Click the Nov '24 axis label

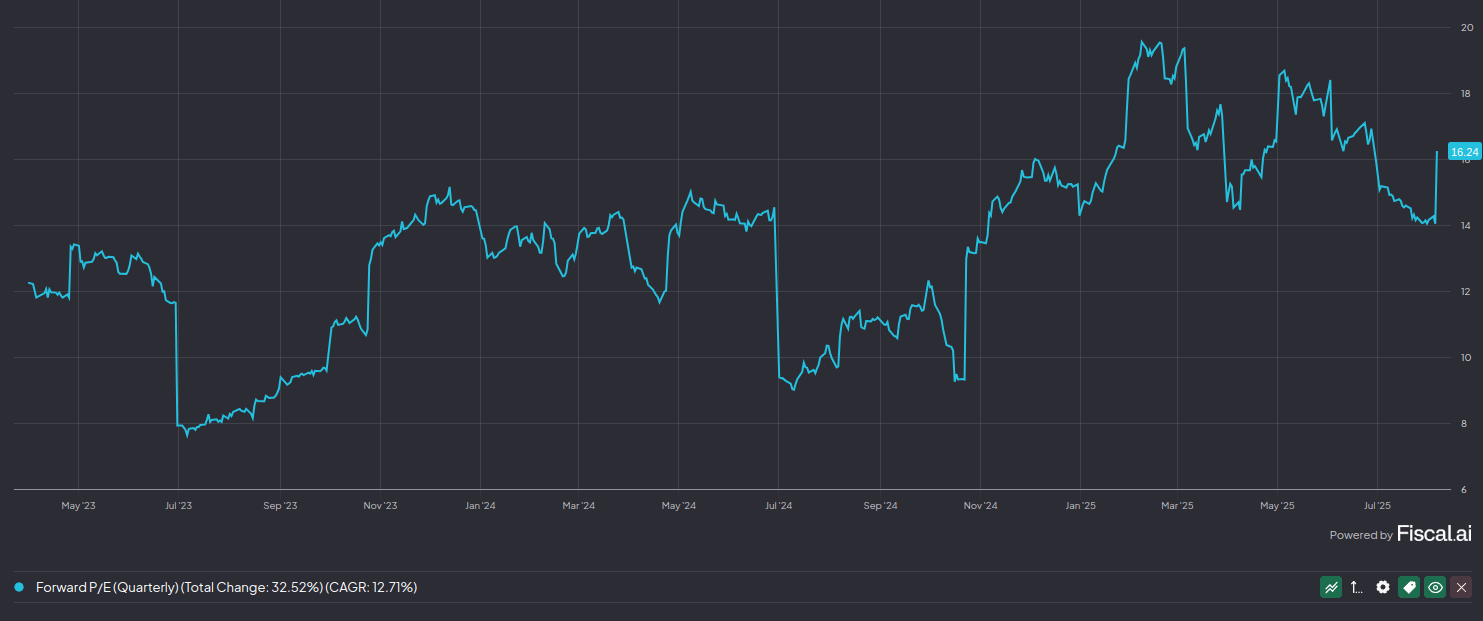point(980,506)
